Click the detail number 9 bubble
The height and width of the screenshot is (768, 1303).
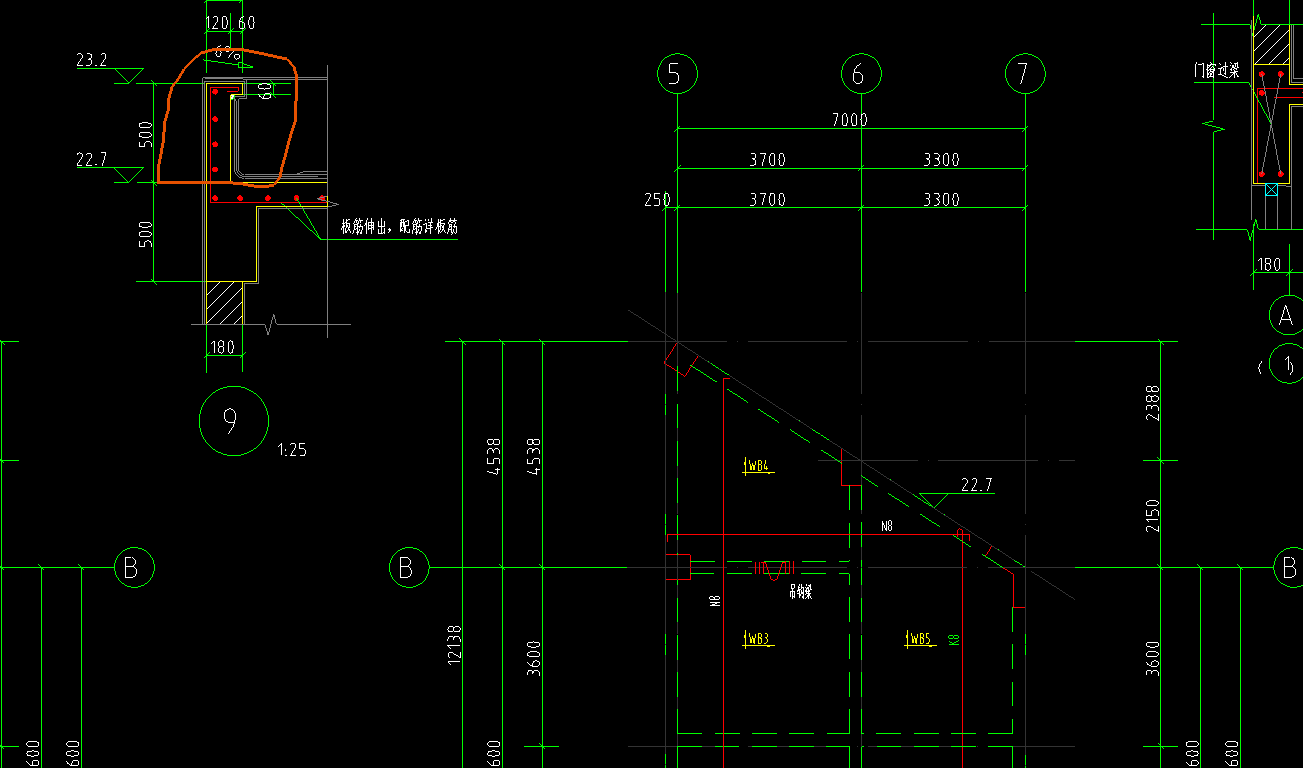234,421
